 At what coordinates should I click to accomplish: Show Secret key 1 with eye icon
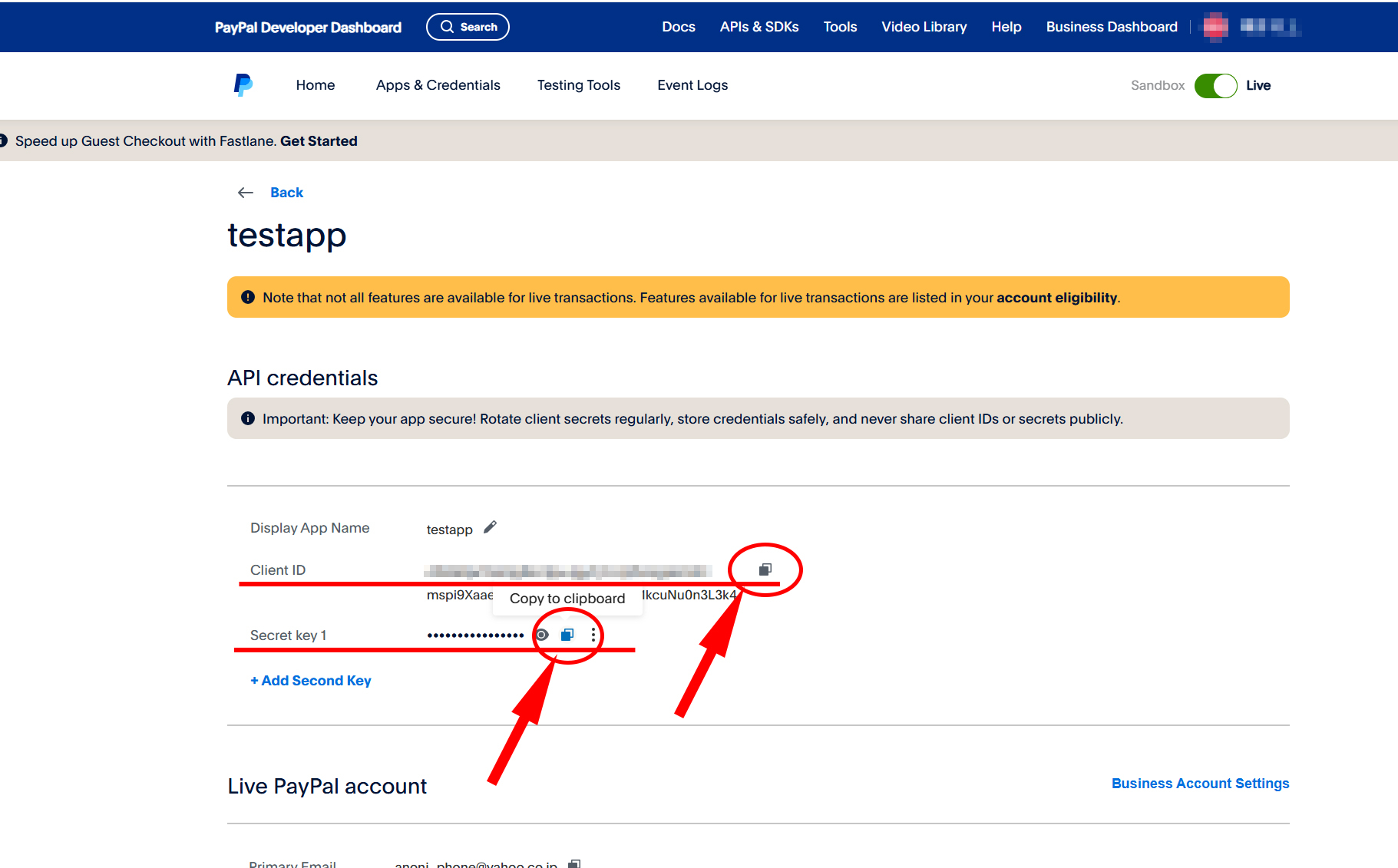point(542,635)
